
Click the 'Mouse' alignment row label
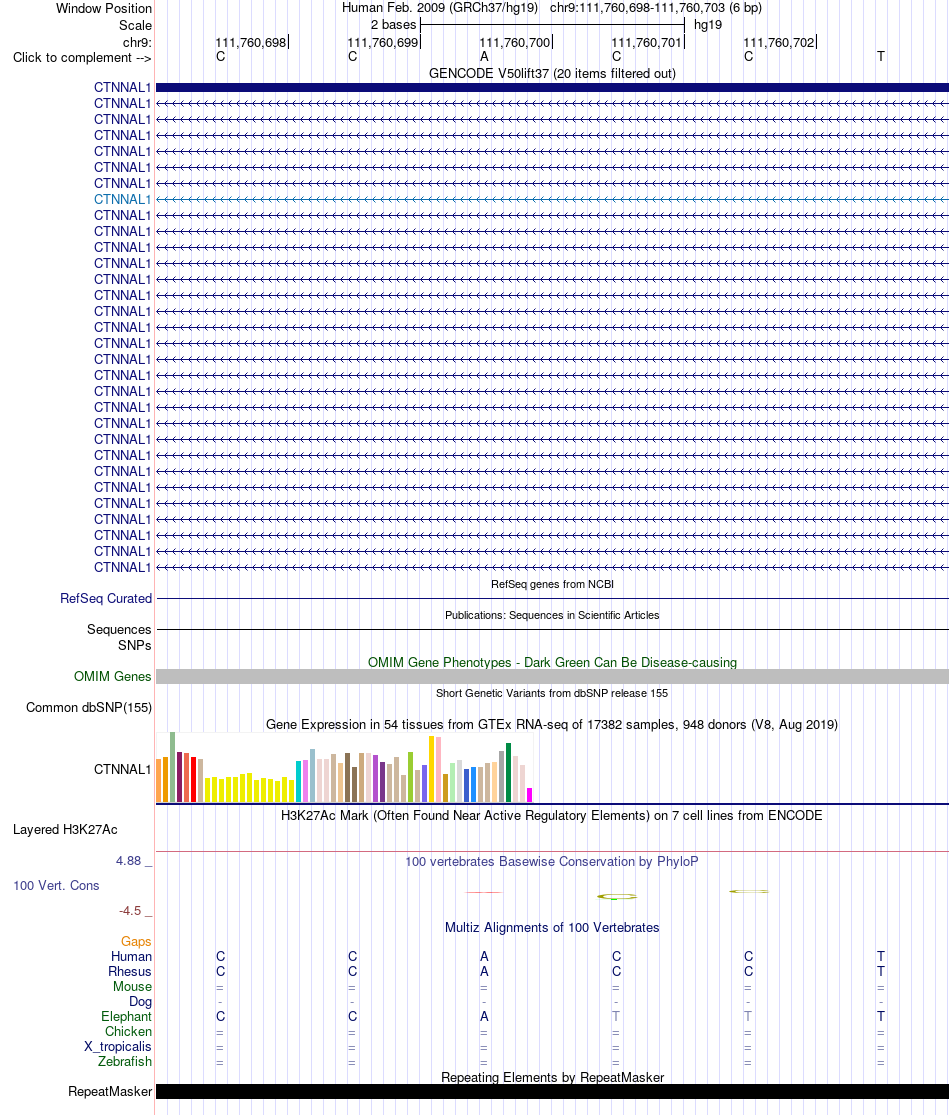(132, 986)
